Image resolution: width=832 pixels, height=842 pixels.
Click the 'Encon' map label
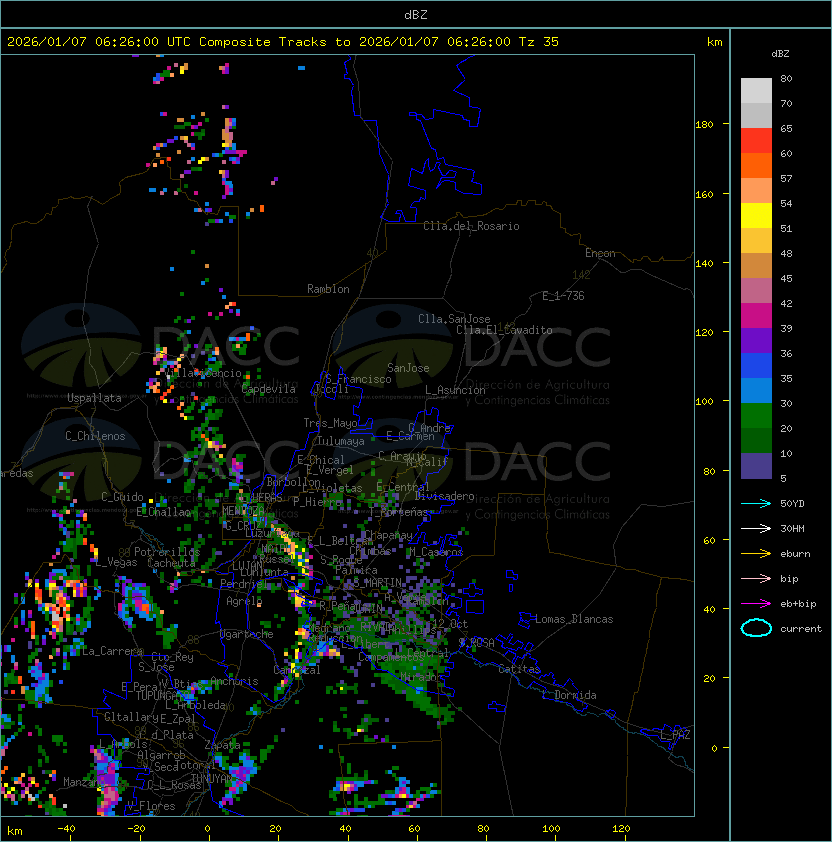[x=600, y=253]
